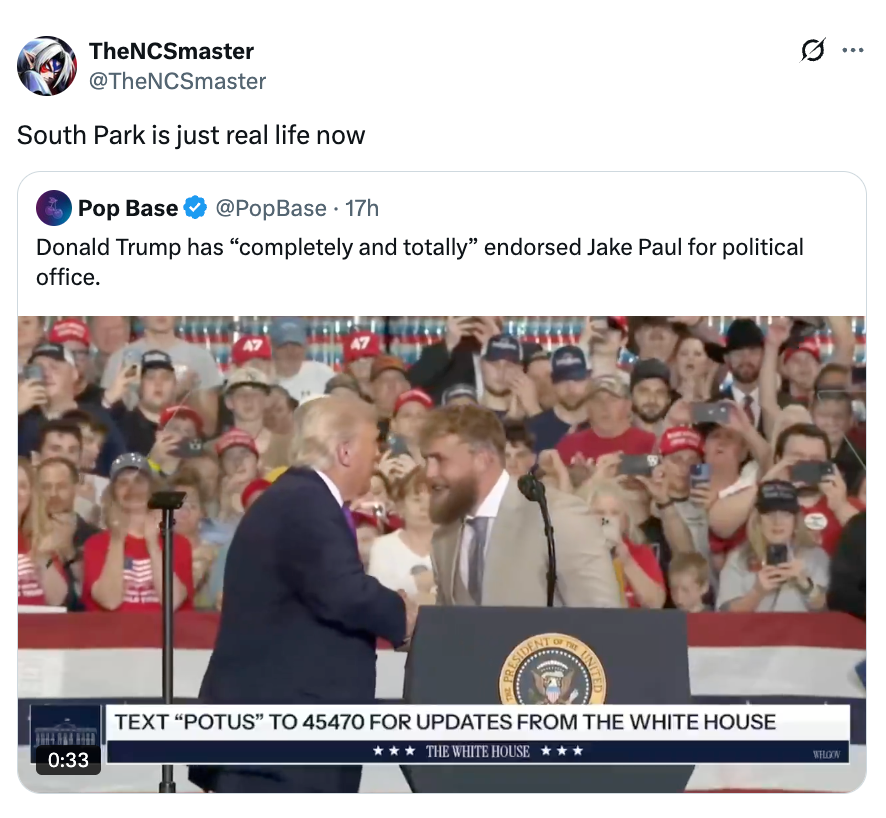The width and height of the screenshot is (886, 818).
Task: Open the quoted post about Jake Paul endorsement
Action: (420, 261)
